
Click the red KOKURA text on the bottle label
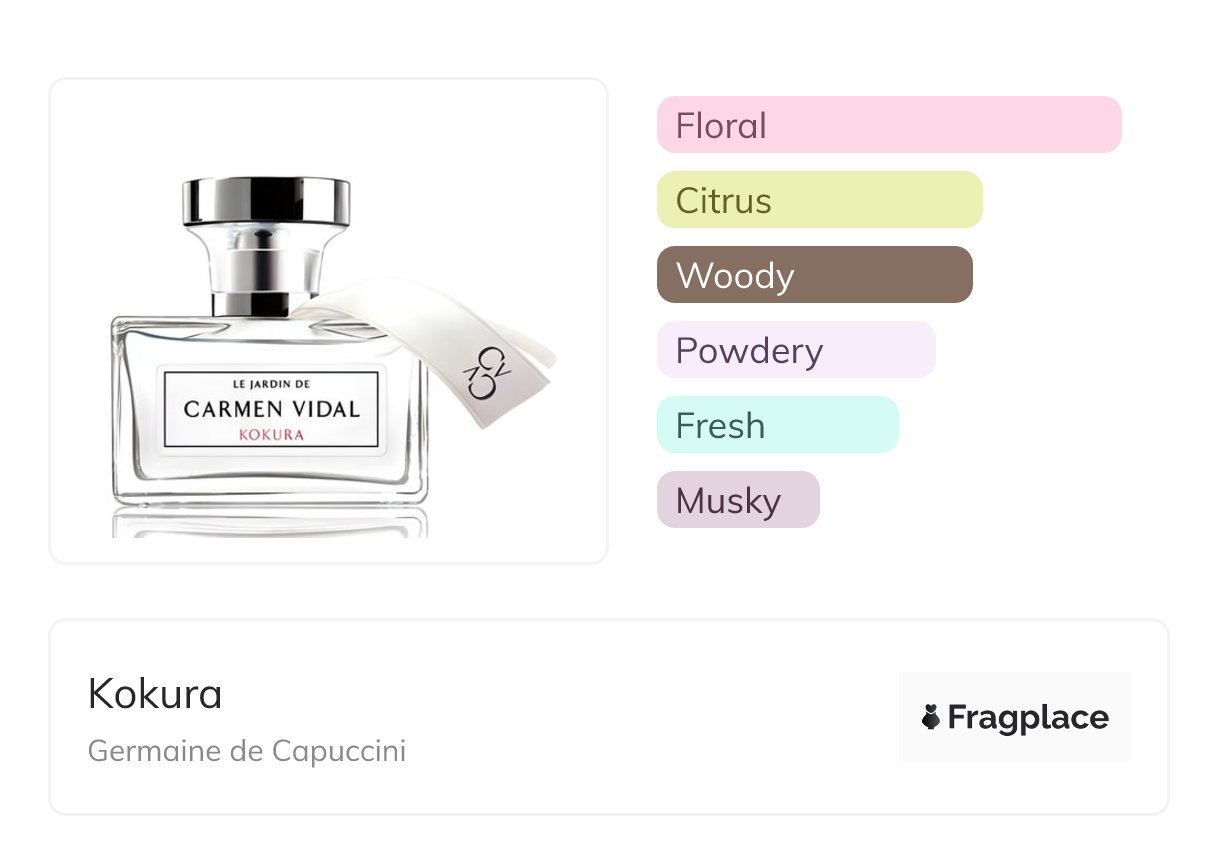(x=271, y=434)
